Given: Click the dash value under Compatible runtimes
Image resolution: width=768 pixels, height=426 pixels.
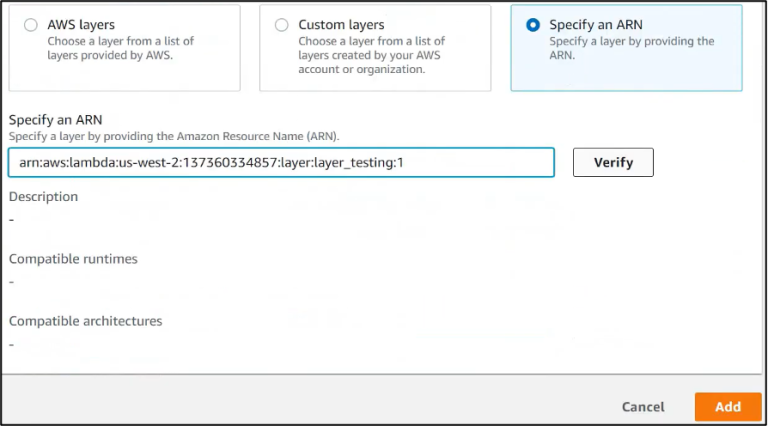Looking at the screenshot, I should [12, 281].
